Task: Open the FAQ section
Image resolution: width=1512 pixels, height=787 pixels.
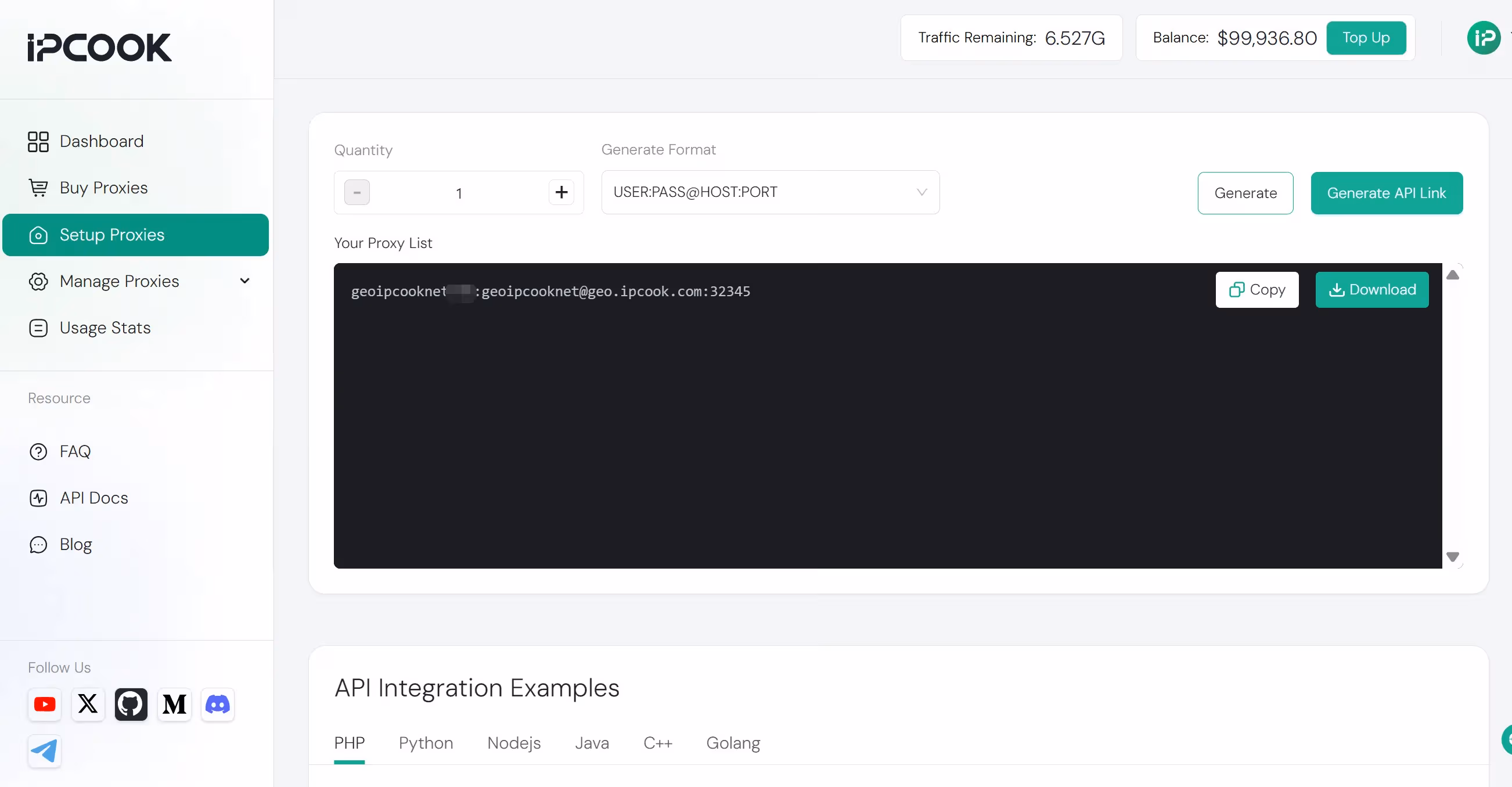Action: [74, 451]
